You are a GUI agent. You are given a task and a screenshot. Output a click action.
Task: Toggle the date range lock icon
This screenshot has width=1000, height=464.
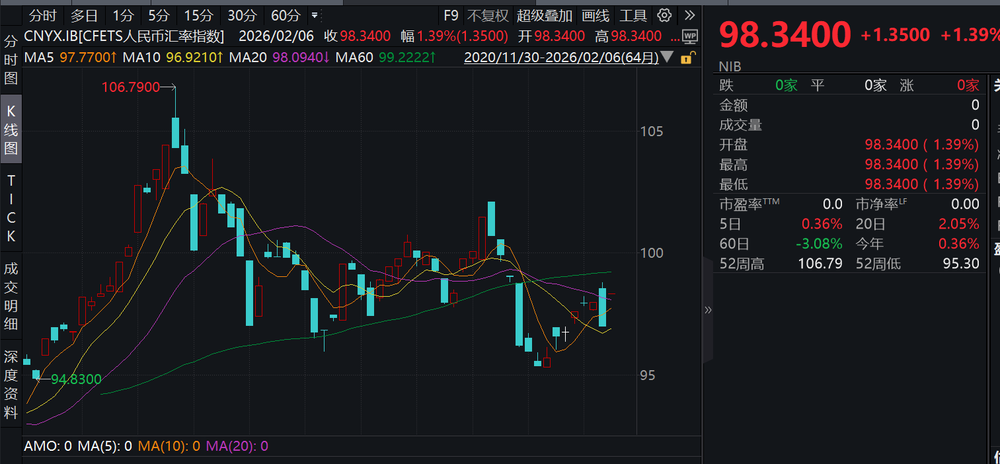click(x=687, y=58)
